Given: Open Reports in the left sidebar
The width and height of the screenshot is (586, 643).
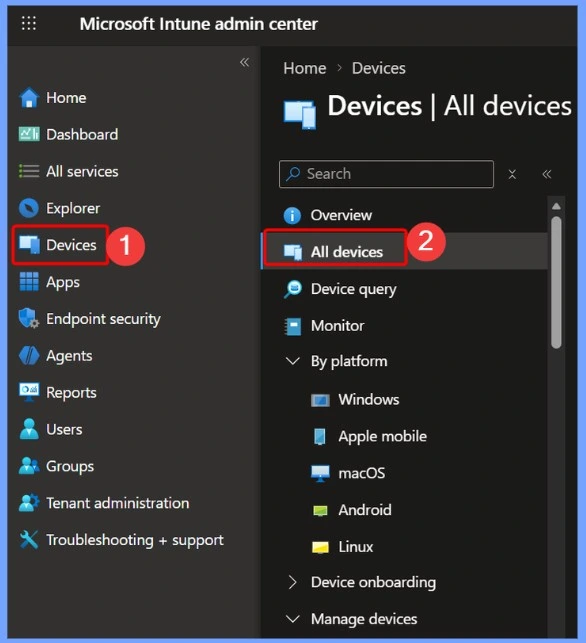Looking at the screenshot, I should pyautogui.click(x=71, y=393).
